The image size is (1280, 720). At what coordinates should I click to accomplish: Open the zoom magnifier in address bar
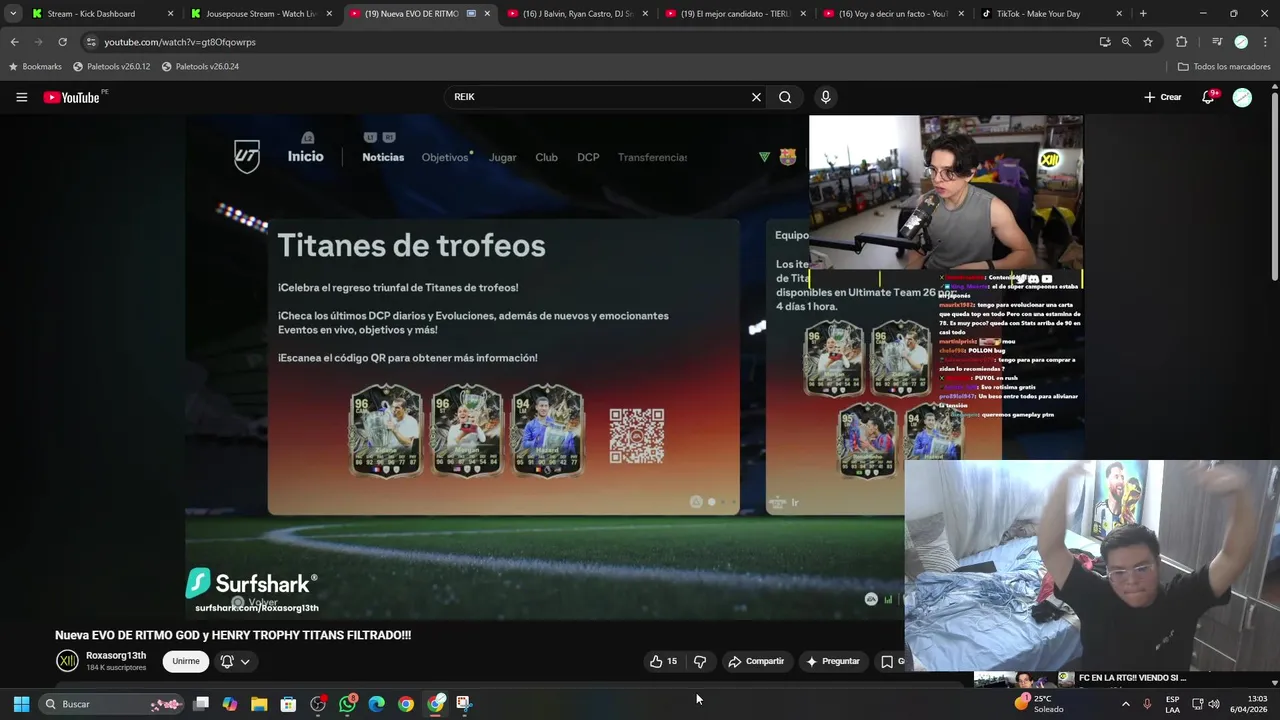pos(1126,42)
